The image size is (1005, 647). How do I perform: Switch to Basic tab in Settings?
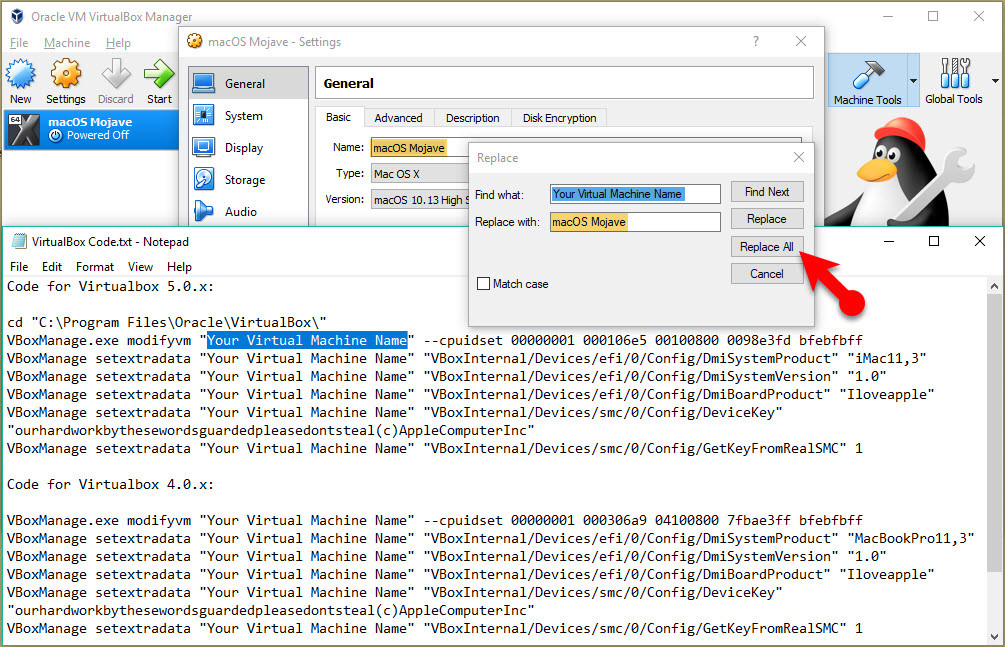click(338, 117)
